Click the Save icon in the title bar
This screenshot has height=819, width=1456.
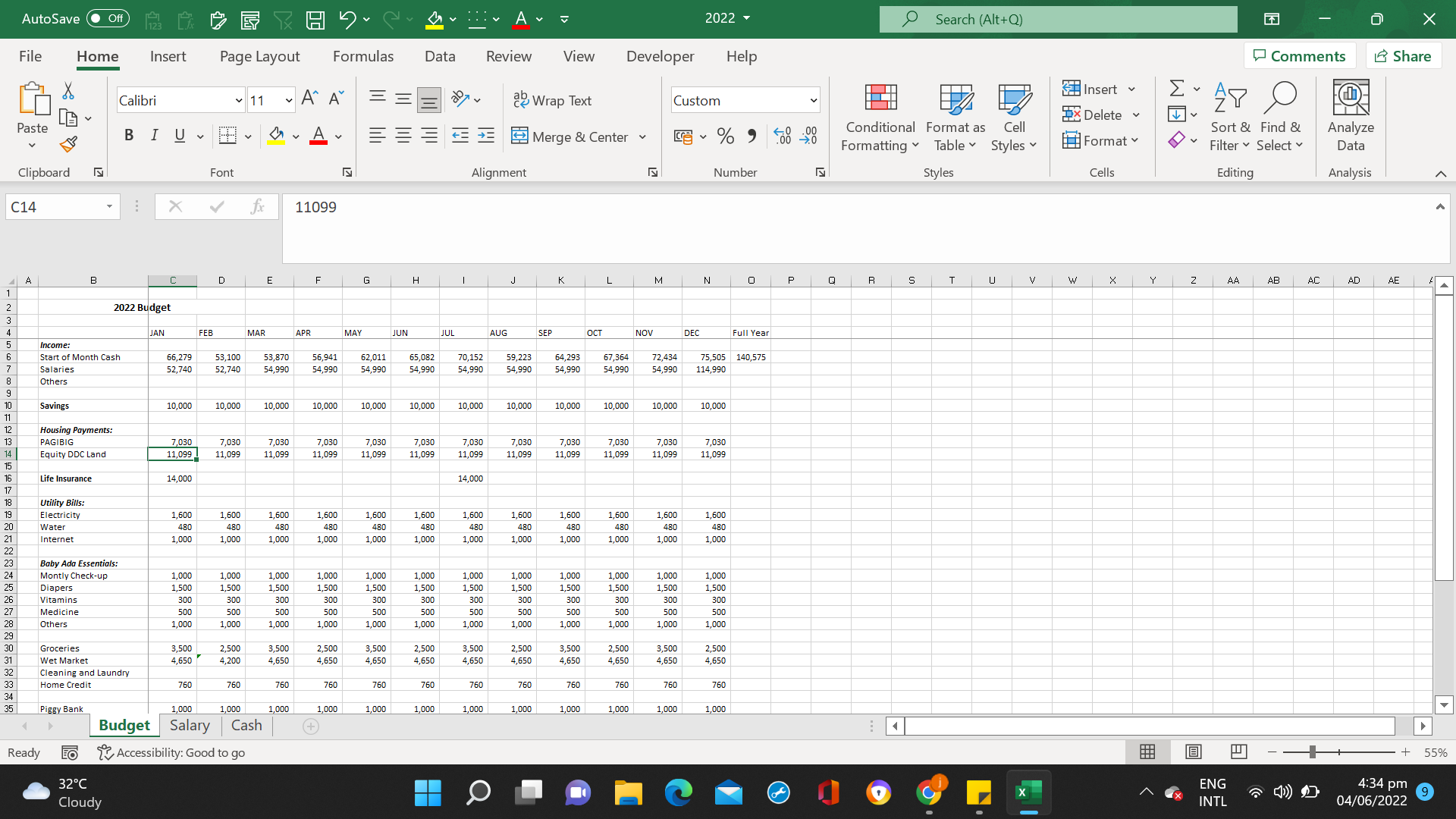point(315,20)
